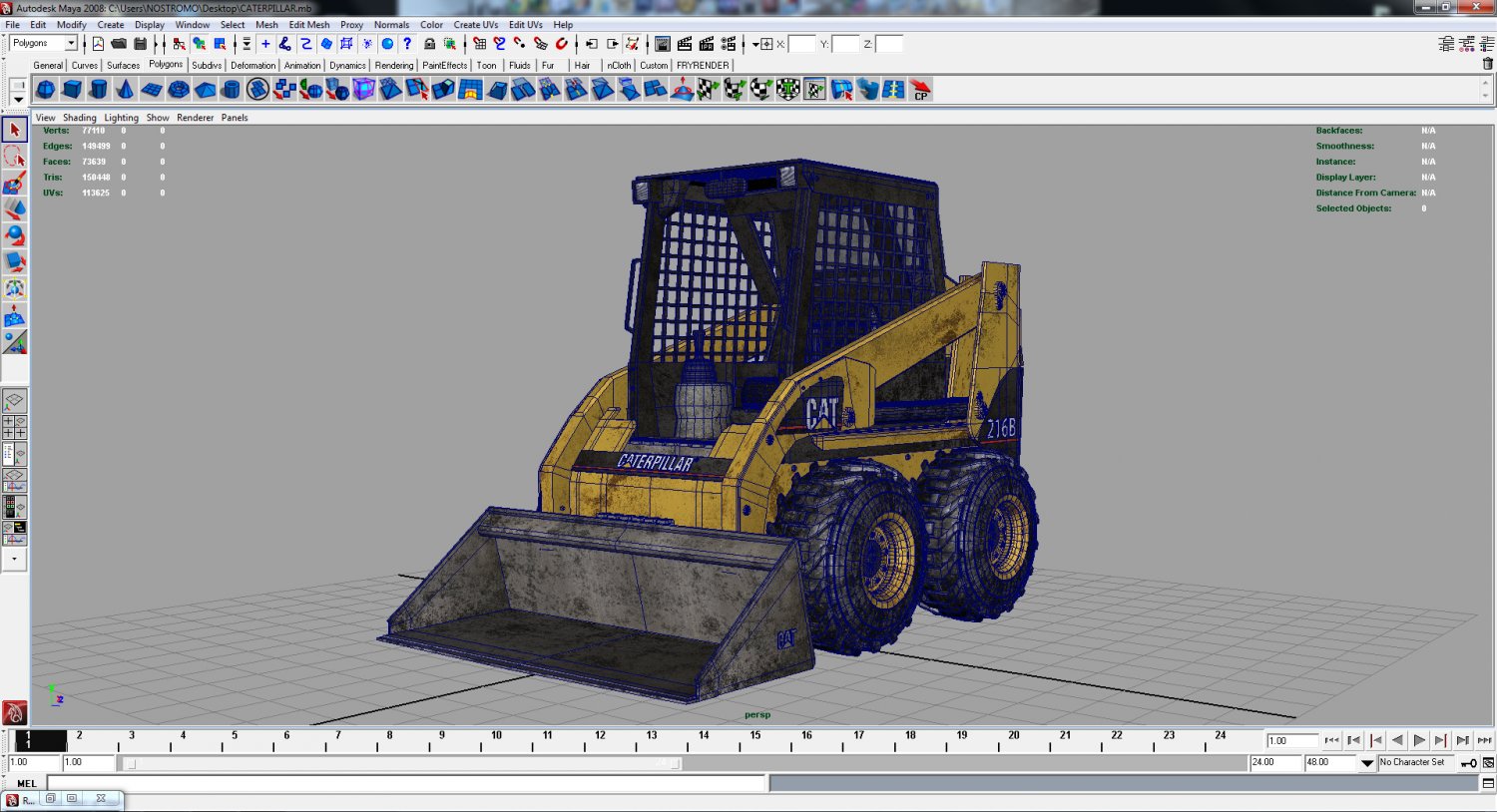Screen dimensions: 1497x812
Task: Click the IPR render icon
Action: pos(707,44)
